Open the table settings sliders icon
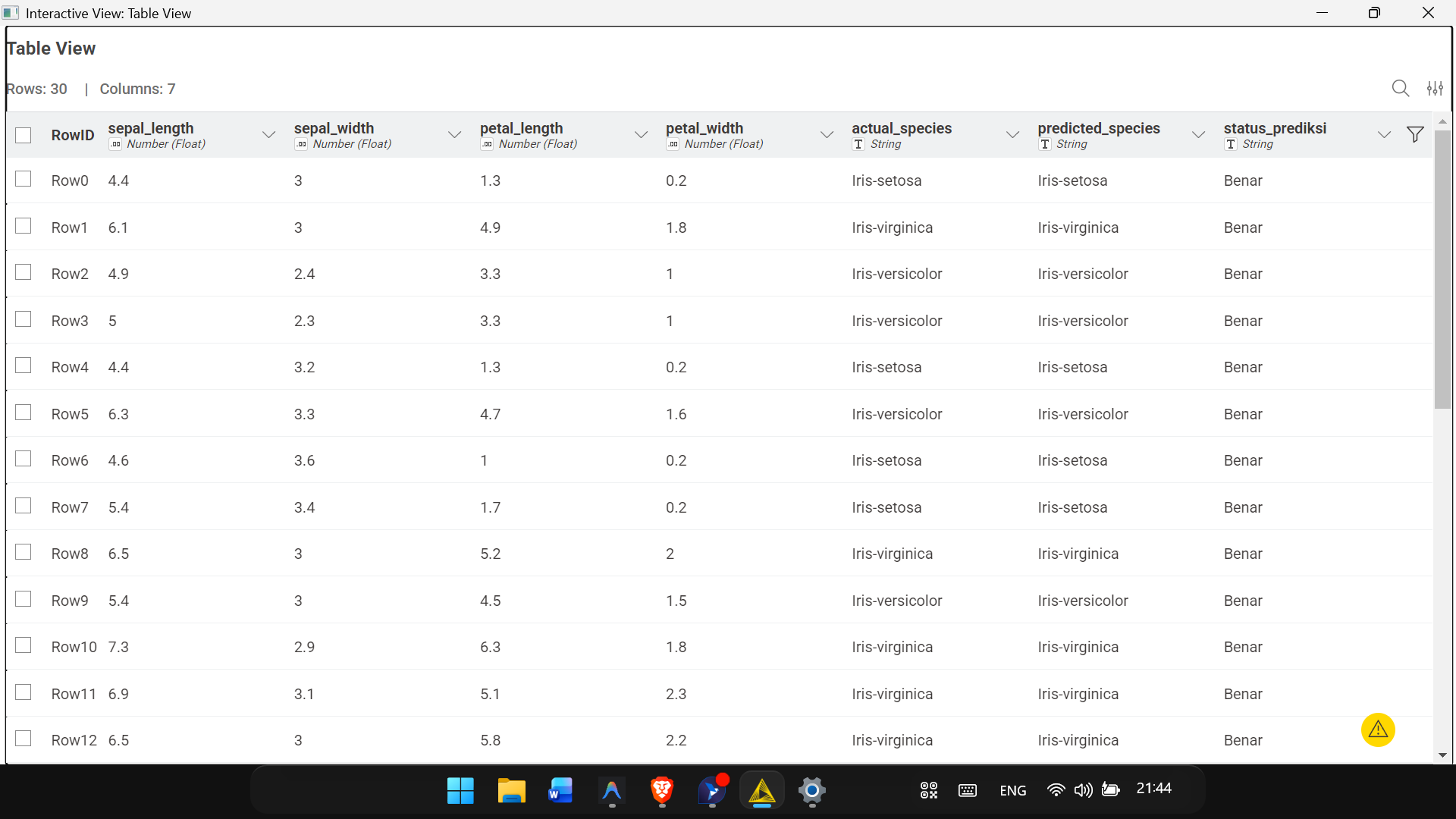Viewport: 1456px width, 819px height. [x=1435, y=89]
